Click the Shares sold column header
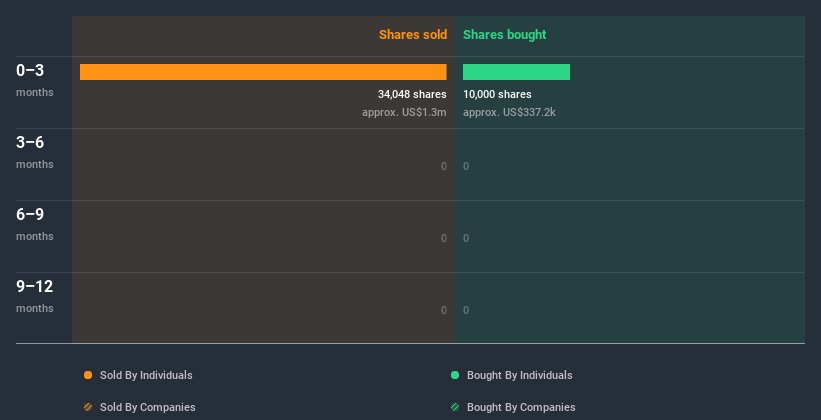 (x=412, y=35)
